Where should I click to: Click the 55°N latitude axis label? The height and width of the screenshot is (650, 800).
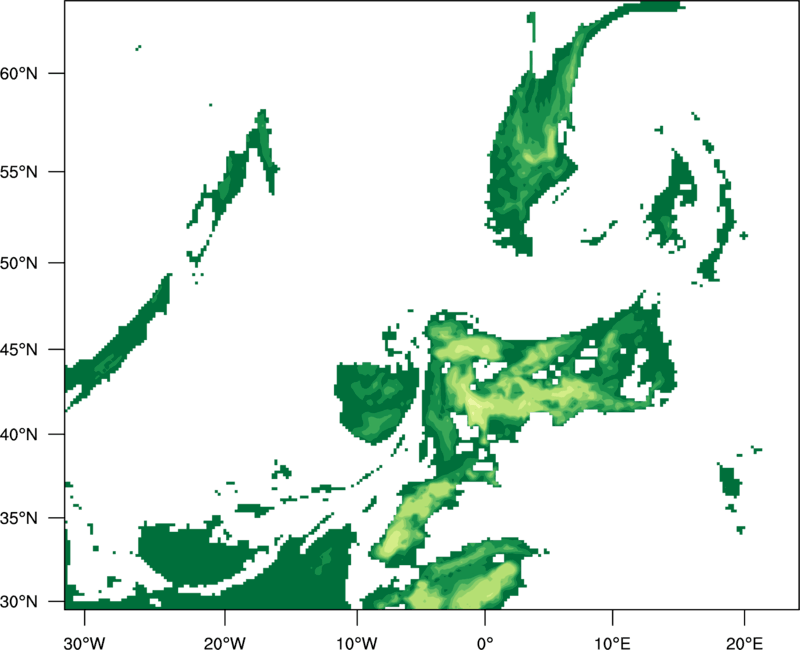coord(19,172)
